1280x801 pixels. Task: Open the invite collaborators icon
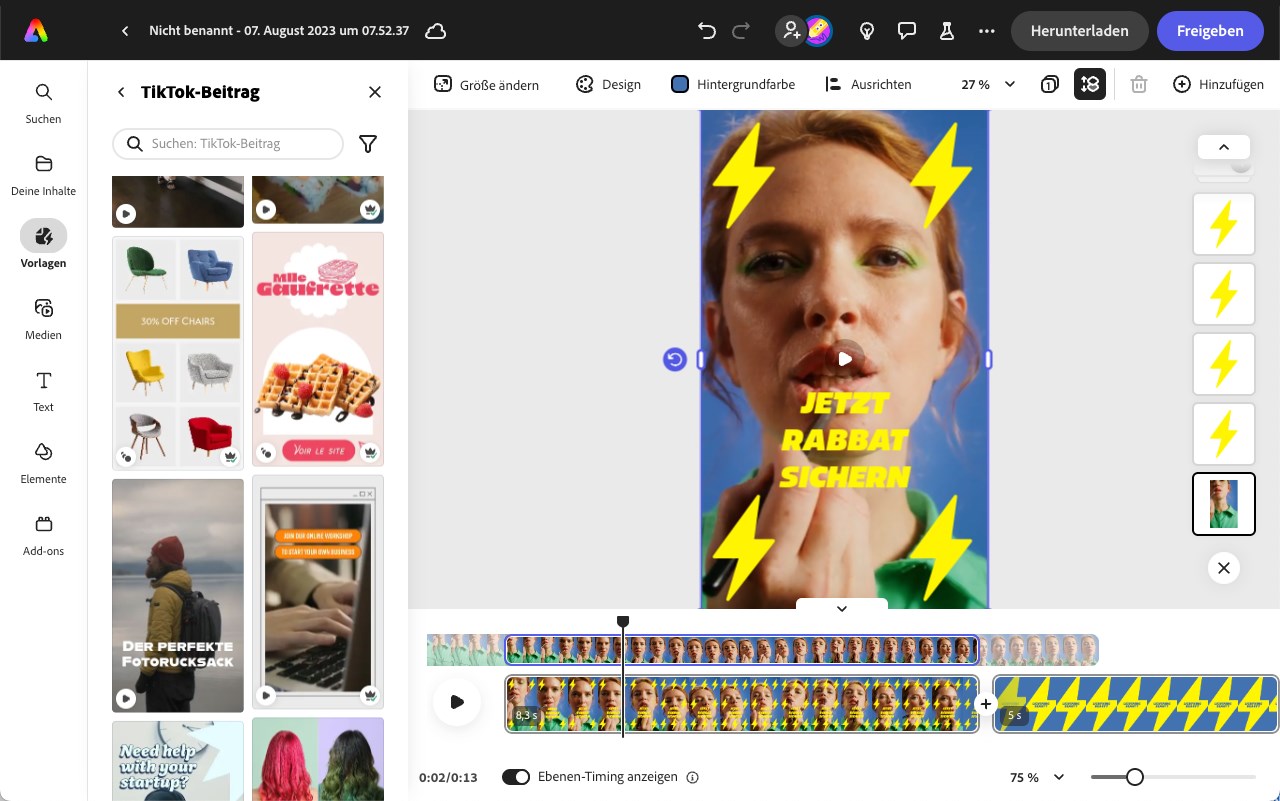click(x=791, y=31)
